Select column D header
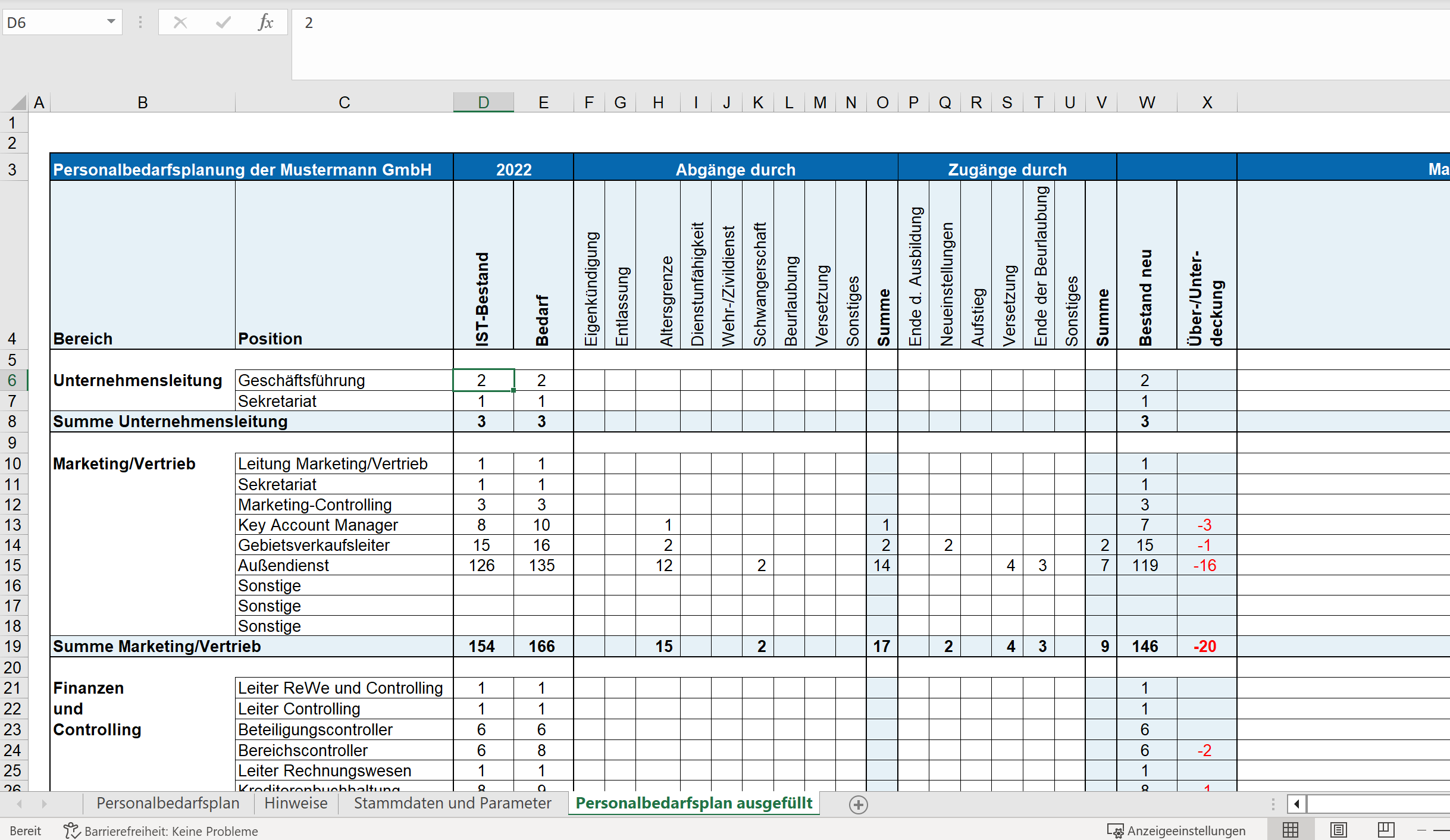 coord(483,102)
